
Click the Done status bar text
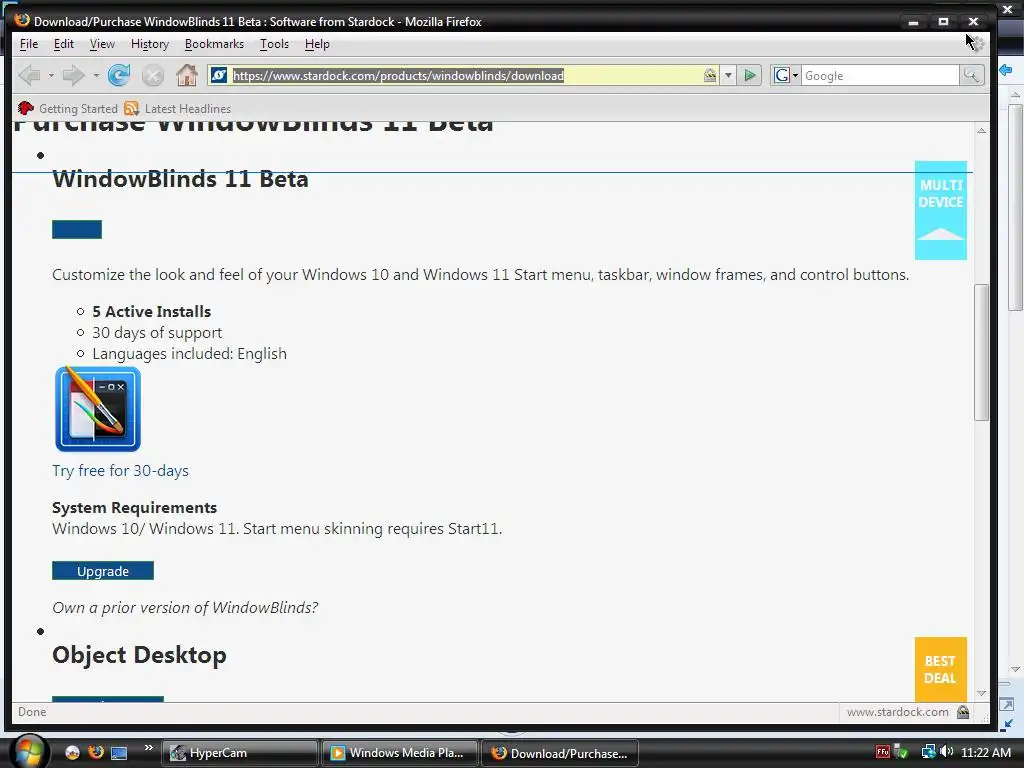[32, 712]
